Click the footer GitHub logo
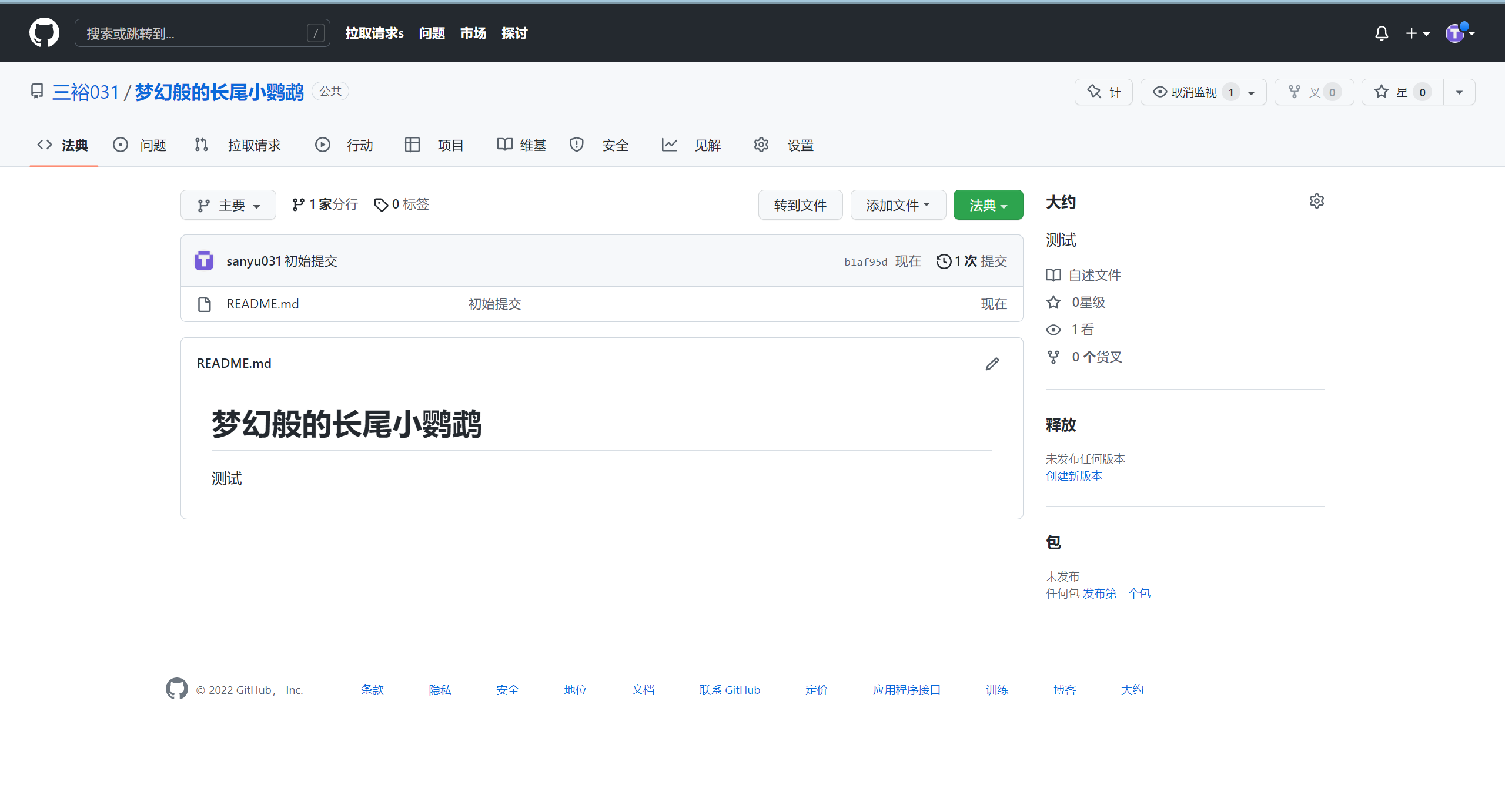Screen dimensions: 1505x812 click(177, 689)
